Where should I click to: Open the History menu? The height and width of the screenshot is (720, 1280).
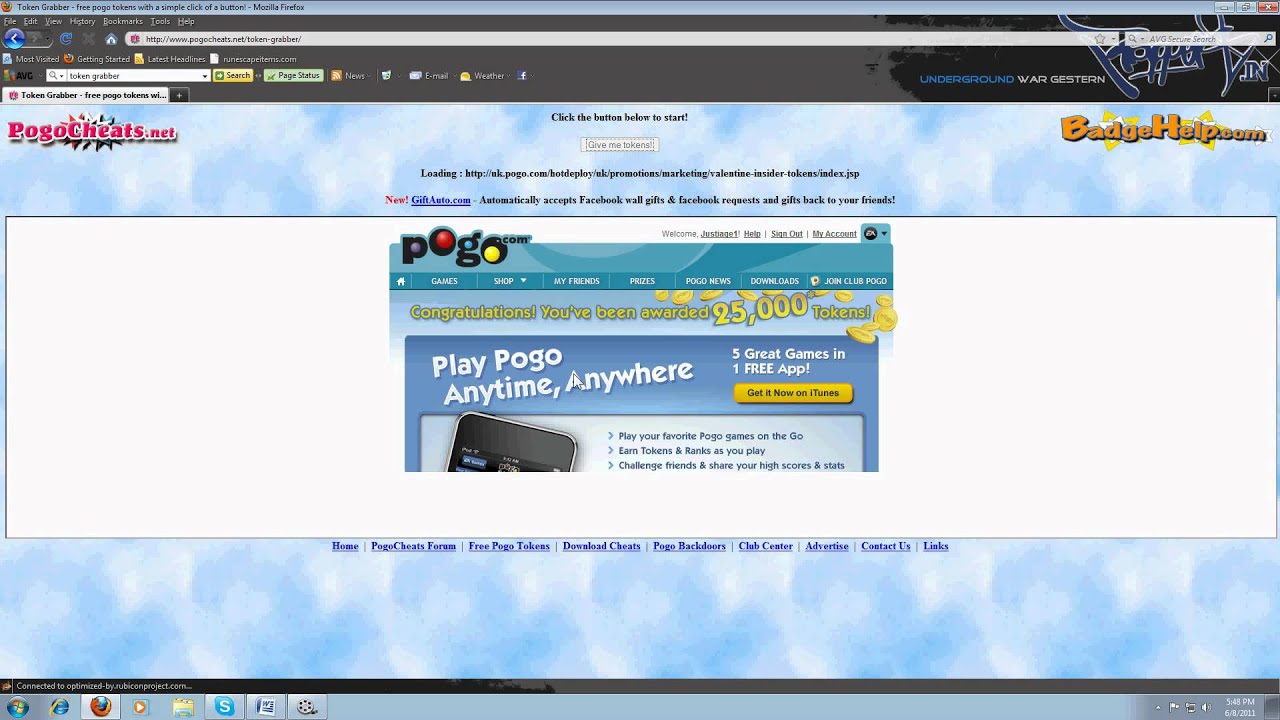tap(83, 21)
